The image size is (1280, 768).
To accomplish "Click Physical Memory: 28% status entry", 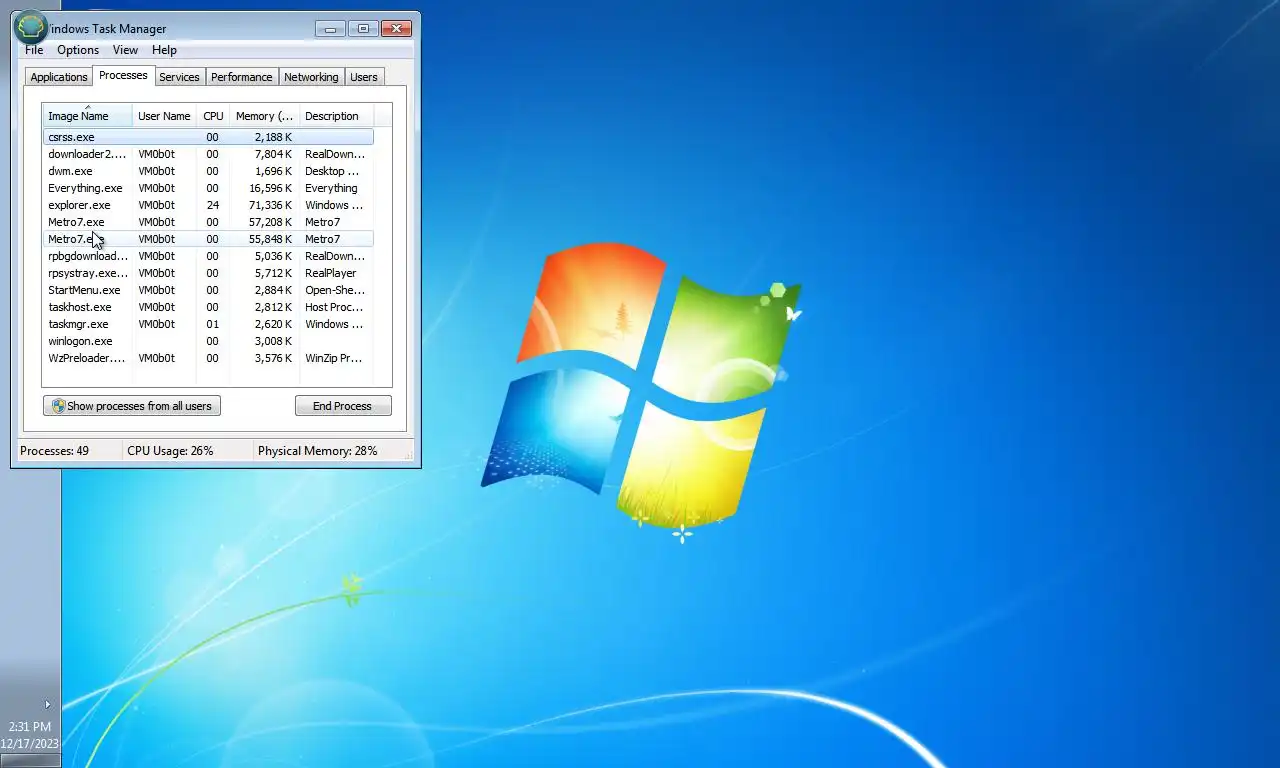I will click(317, 451).
